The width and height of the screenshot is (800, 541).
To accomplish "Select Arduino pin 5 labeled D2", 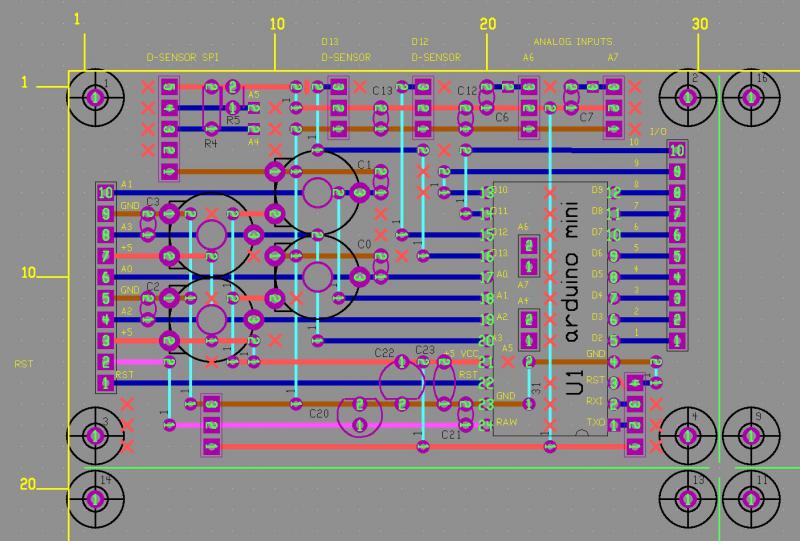I will coord(614,340).
